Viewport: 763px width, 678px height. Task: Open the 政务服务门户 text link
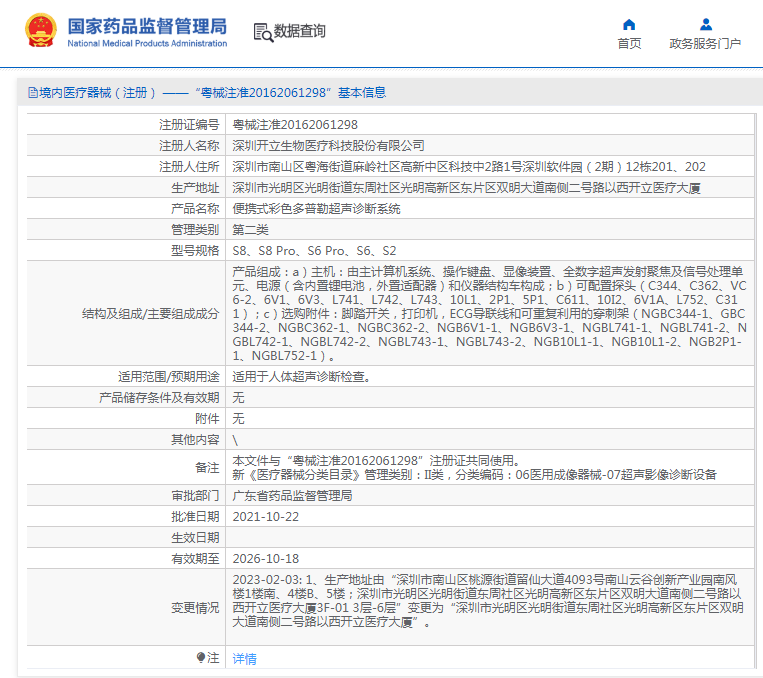(705, 44)
